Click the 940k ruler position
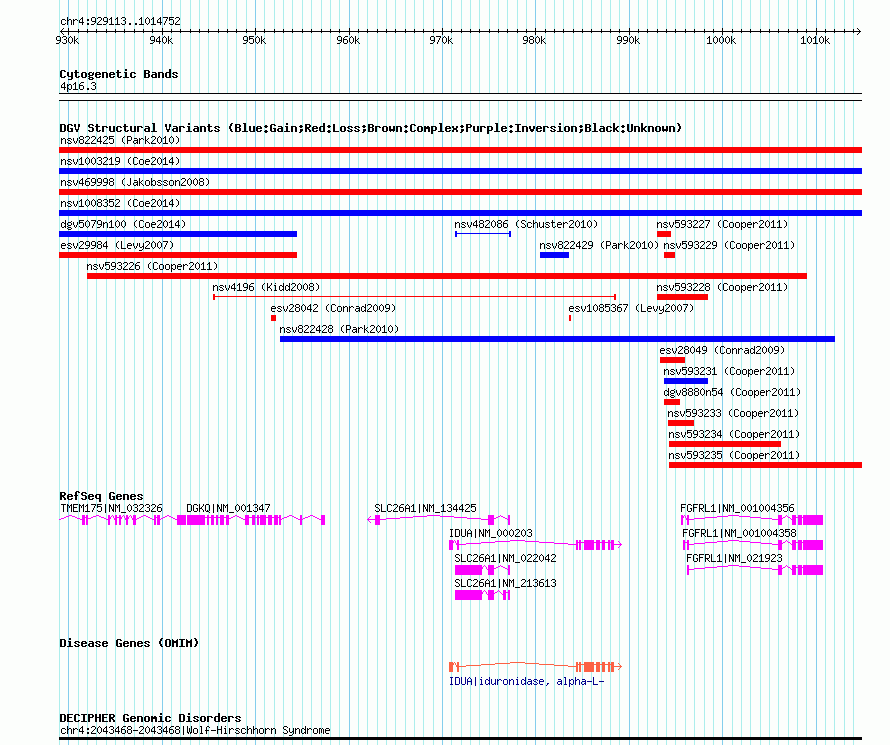This screenshot has height=745, width=890. [x=161, y=40]
